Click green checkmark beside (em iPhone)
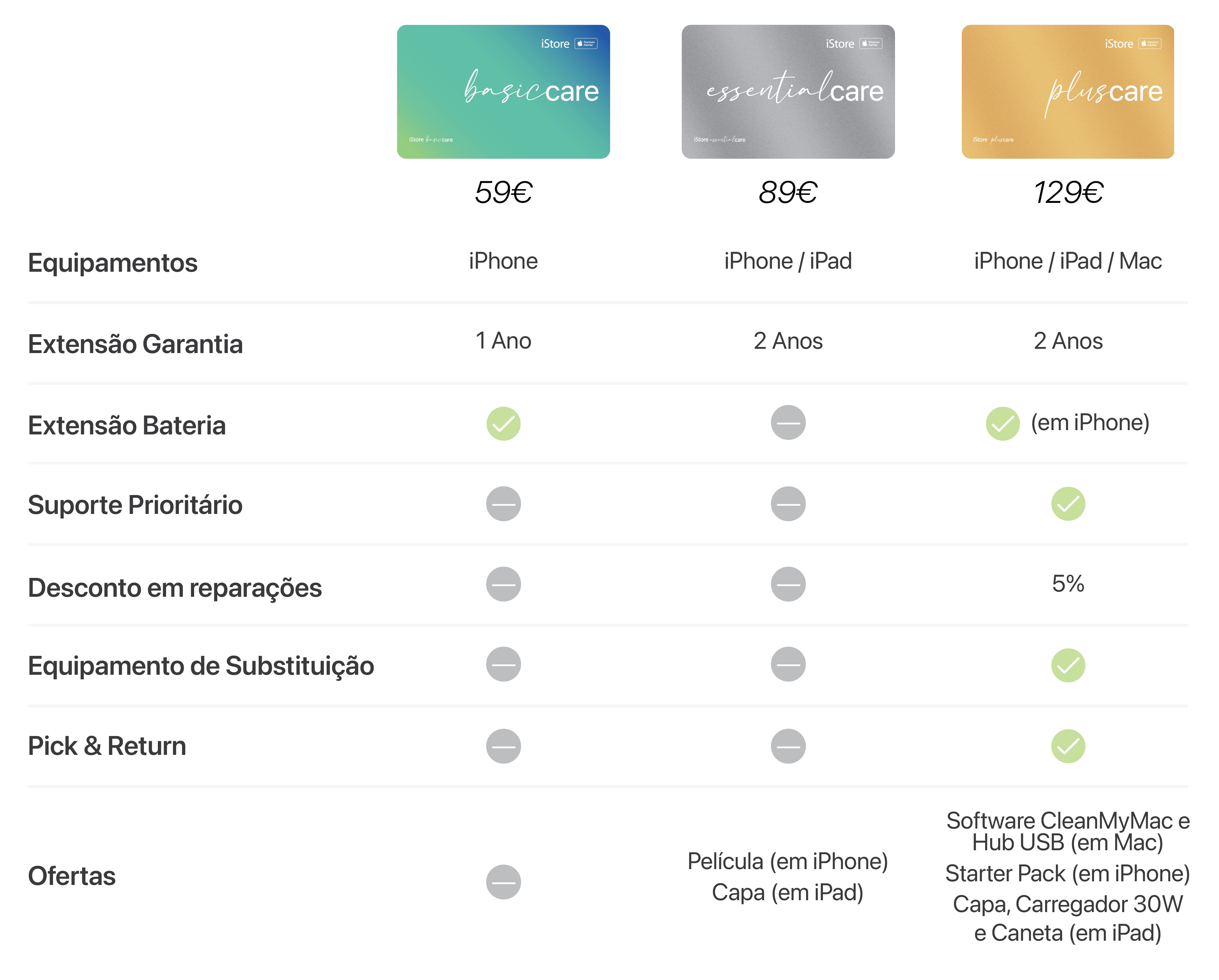Viewport: 1219px width, 980px height. 1002,423
